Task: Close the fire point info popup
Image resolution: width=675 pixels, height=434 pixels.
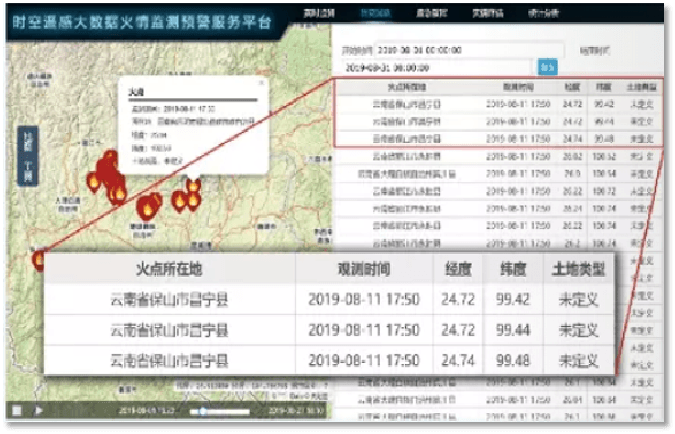Action: pos(261,83)
